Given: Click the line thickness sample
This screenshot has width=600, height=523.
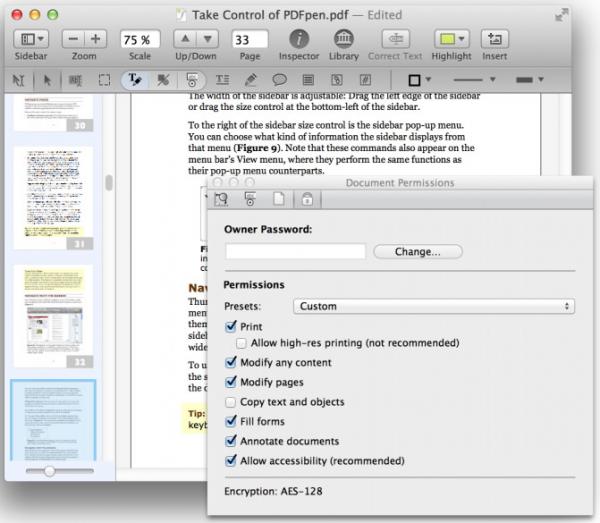Looking at the screenshot, I should tap(524, 80).
